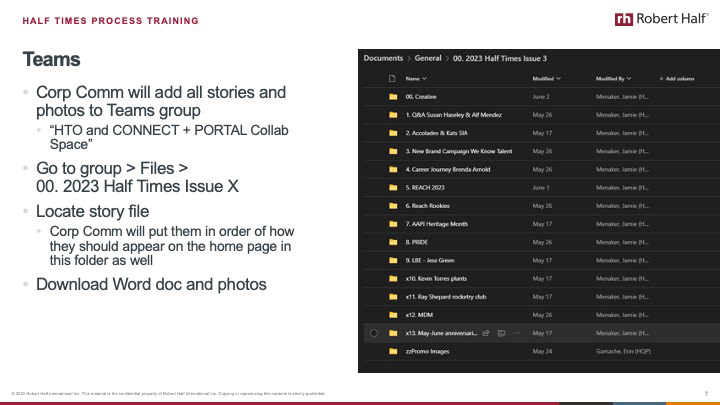Screen dimensions: 720x405
Task: Open the 1. Q&A Susan Haseley & Alf Mendez folder
Action: (453, 115)
